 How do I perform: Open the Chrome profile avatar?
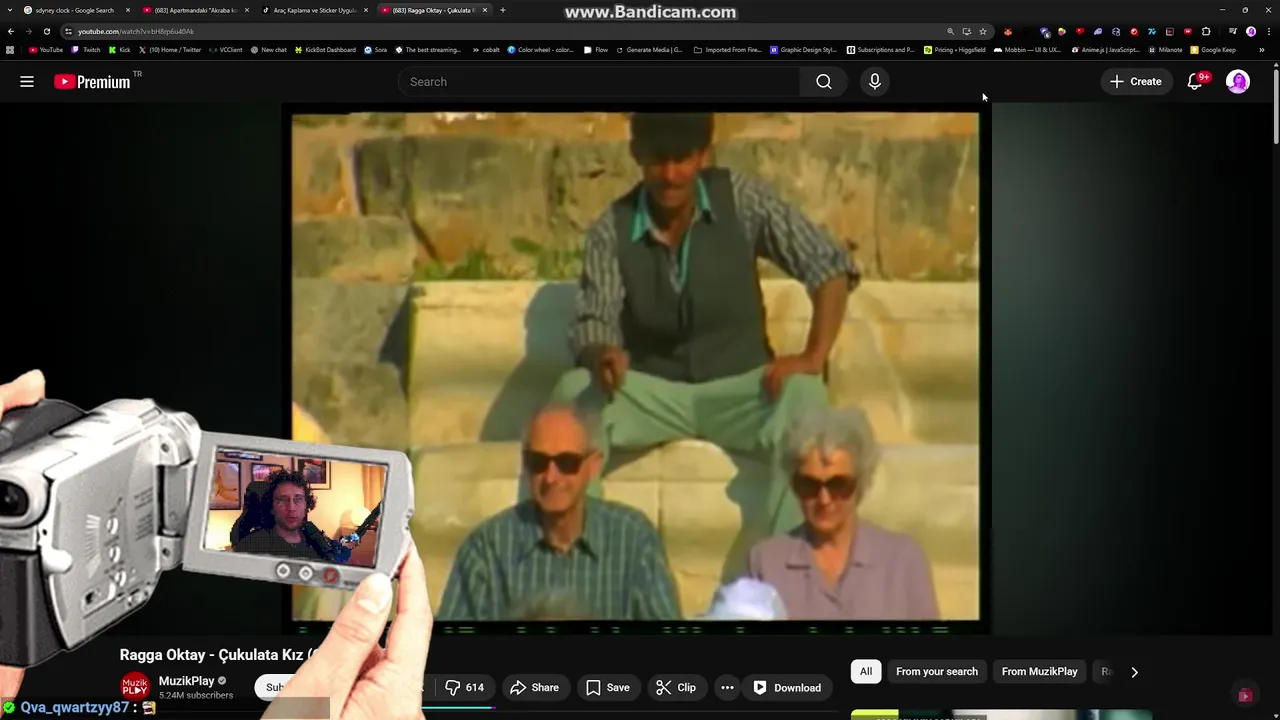tap(1251, 31)
